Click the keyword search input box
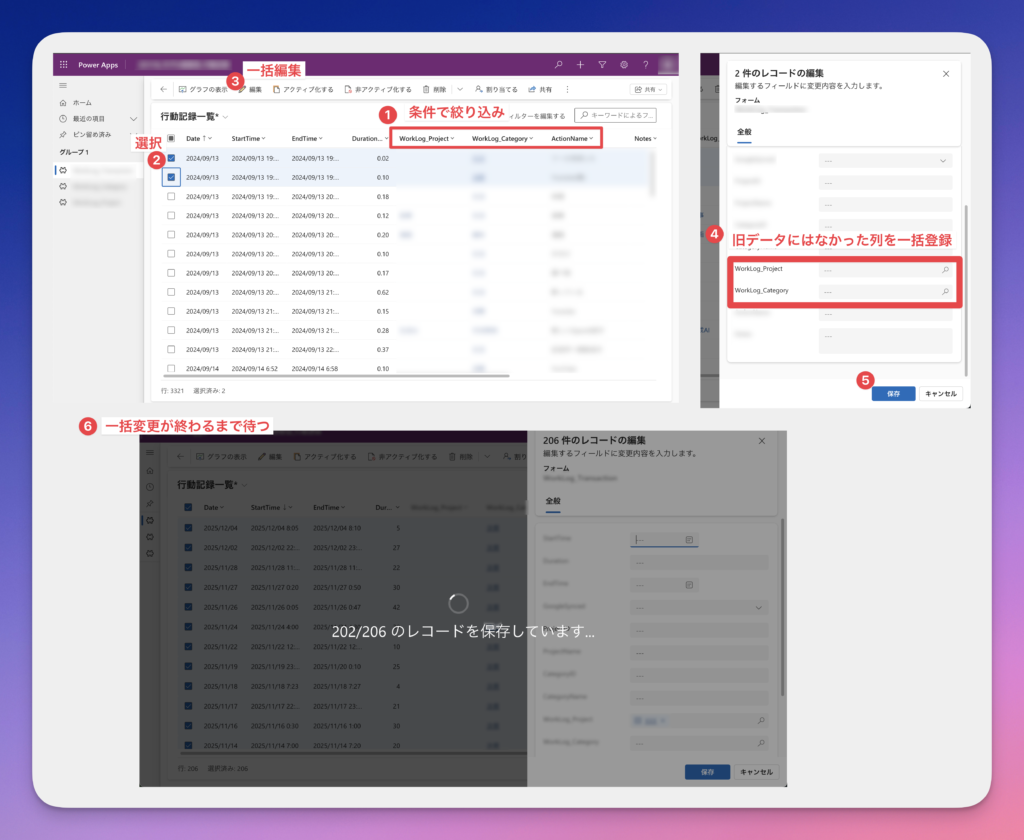Image resolution: width=1024 pixels, height=840 pixels. coord(618,116)
